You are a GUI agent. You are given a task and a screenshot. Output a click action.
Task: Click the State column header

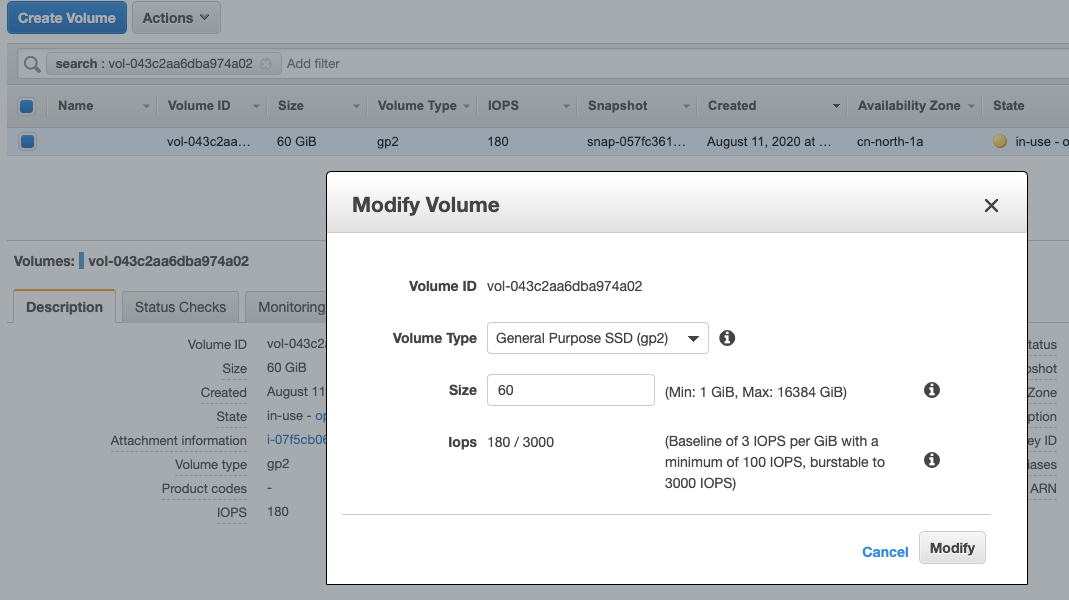1008,106
